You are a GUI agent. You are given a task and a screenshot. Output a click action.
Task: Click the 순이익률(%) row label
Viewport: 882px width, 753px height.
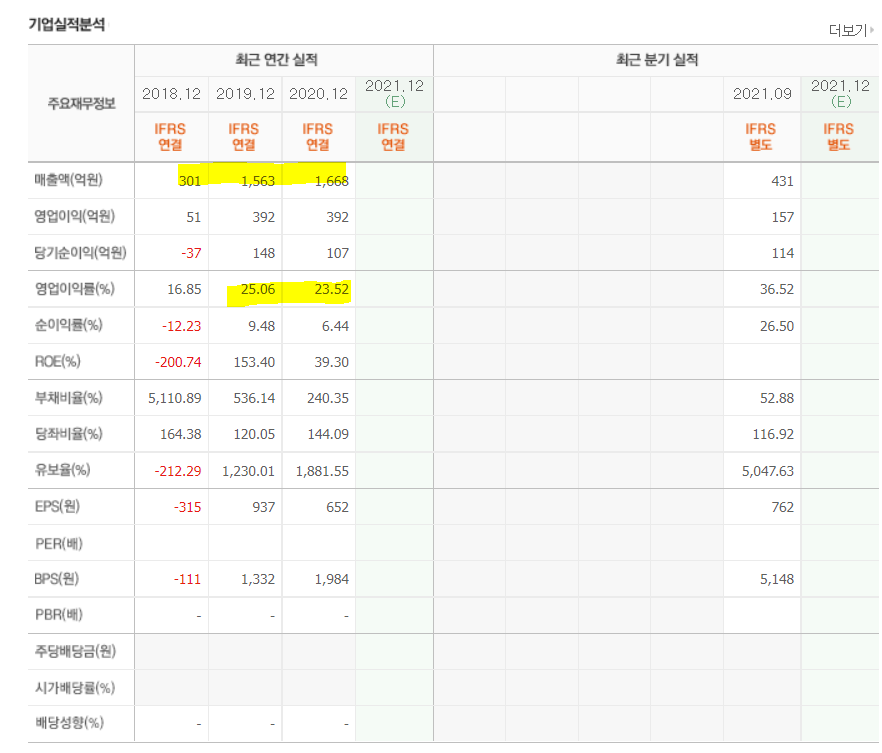[x=69, y=325]
